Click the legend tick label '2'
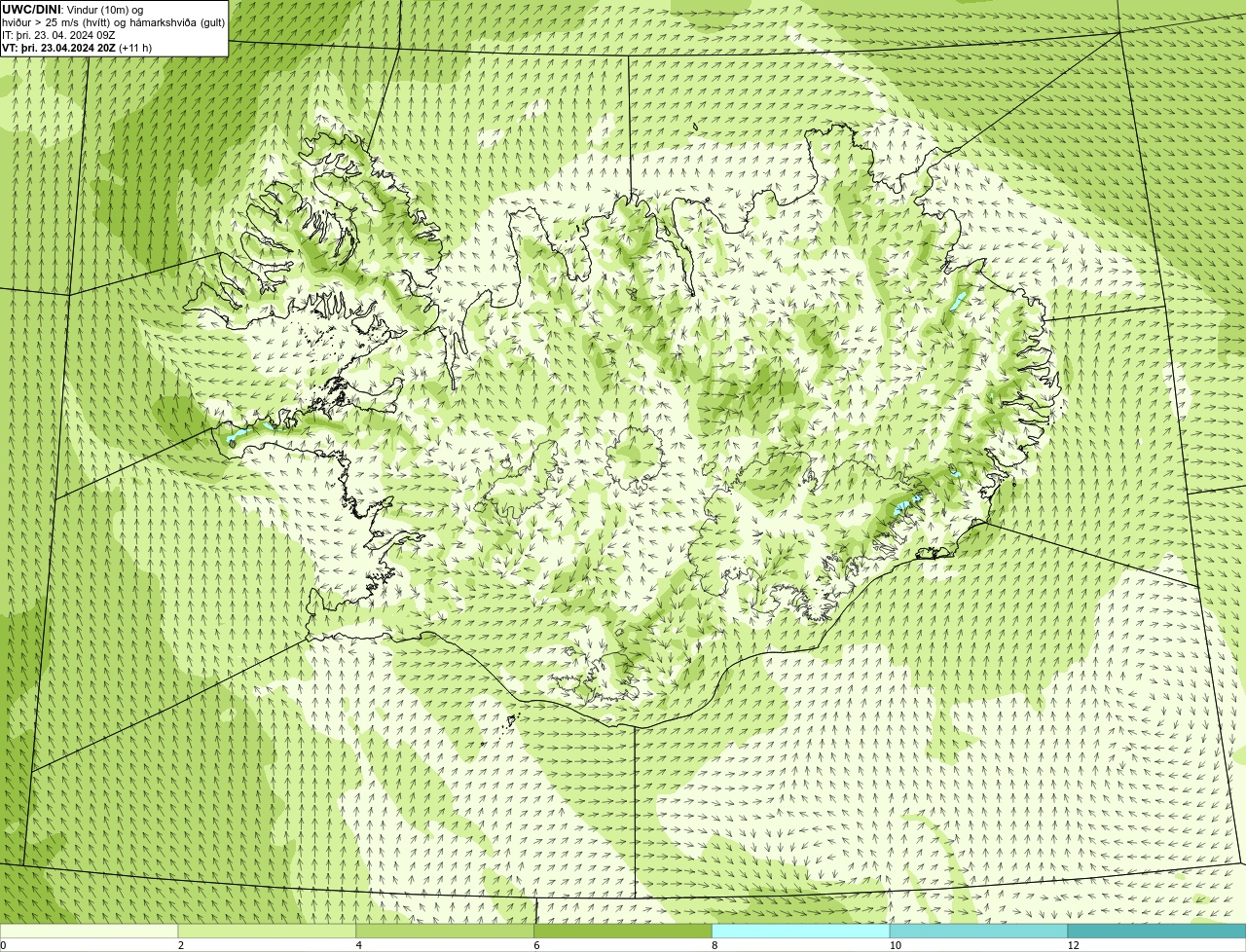 (181, 945)
